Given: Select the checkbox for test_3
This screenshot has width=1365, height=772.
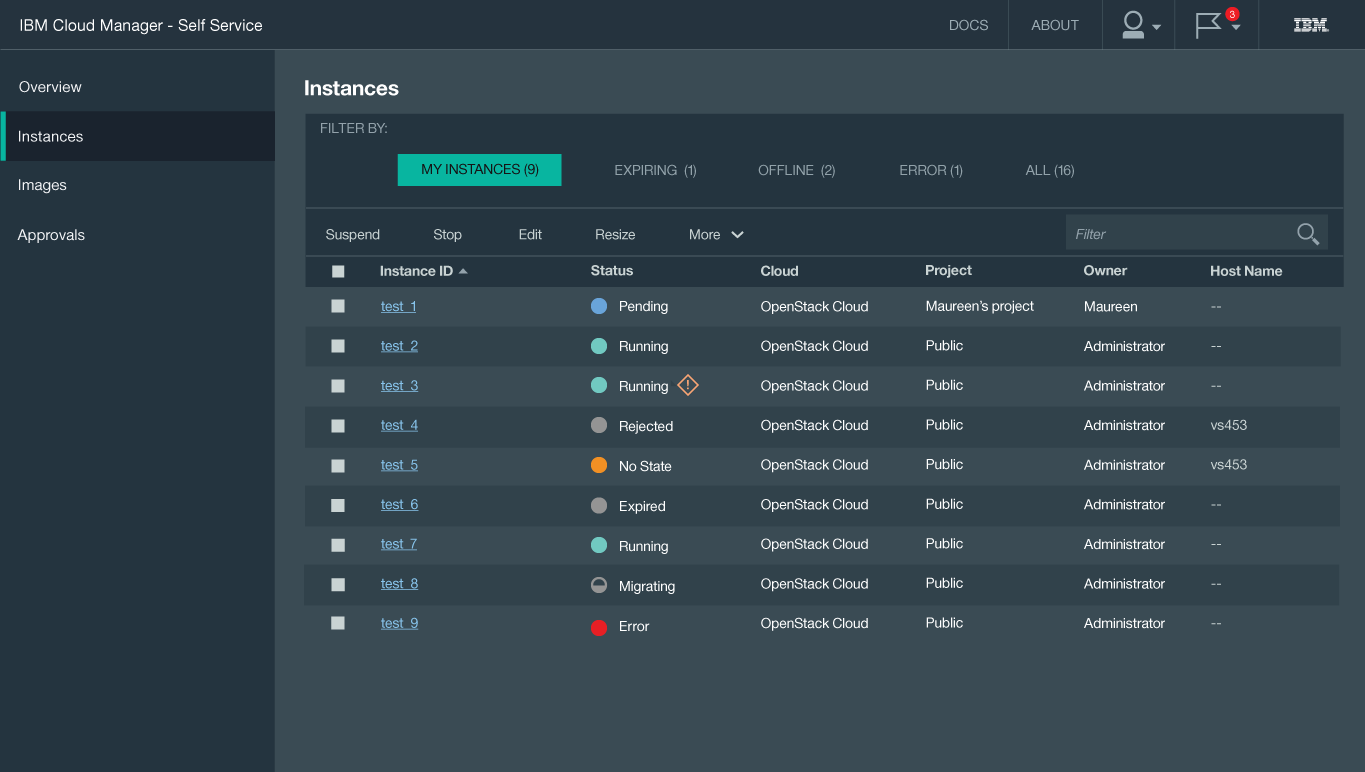Looking at the screenshot, I should coord(338,385).
